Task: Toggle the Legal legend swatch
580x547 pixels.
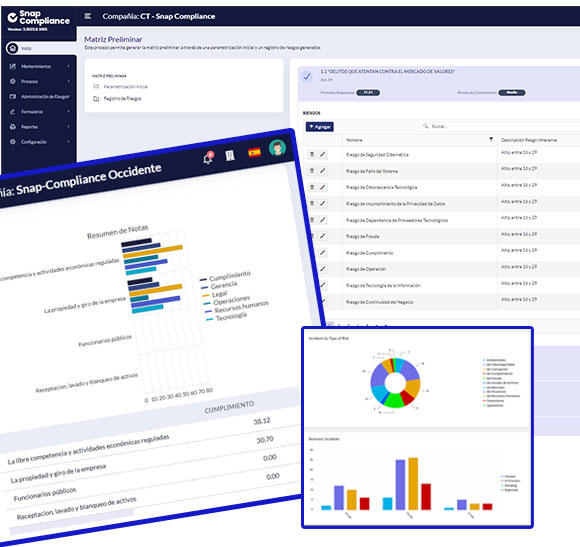Action: click(206, 296)
